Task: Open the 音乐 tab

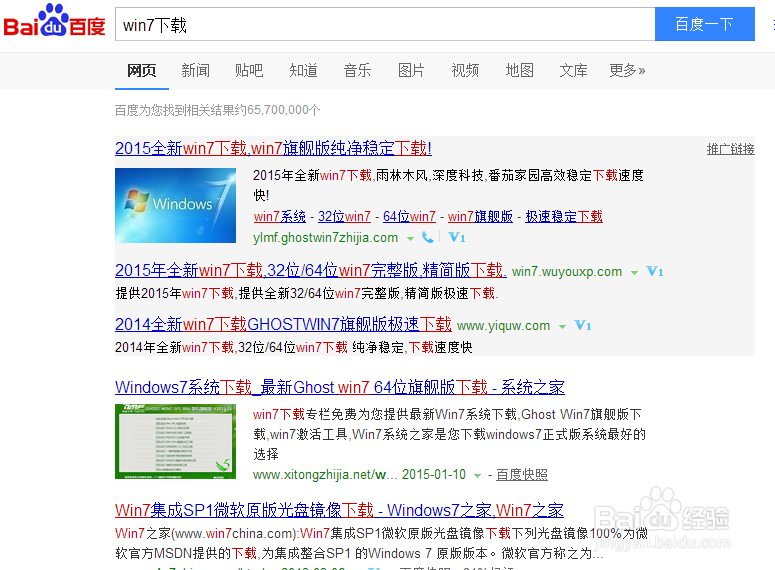Action: (x=357, y=71)
